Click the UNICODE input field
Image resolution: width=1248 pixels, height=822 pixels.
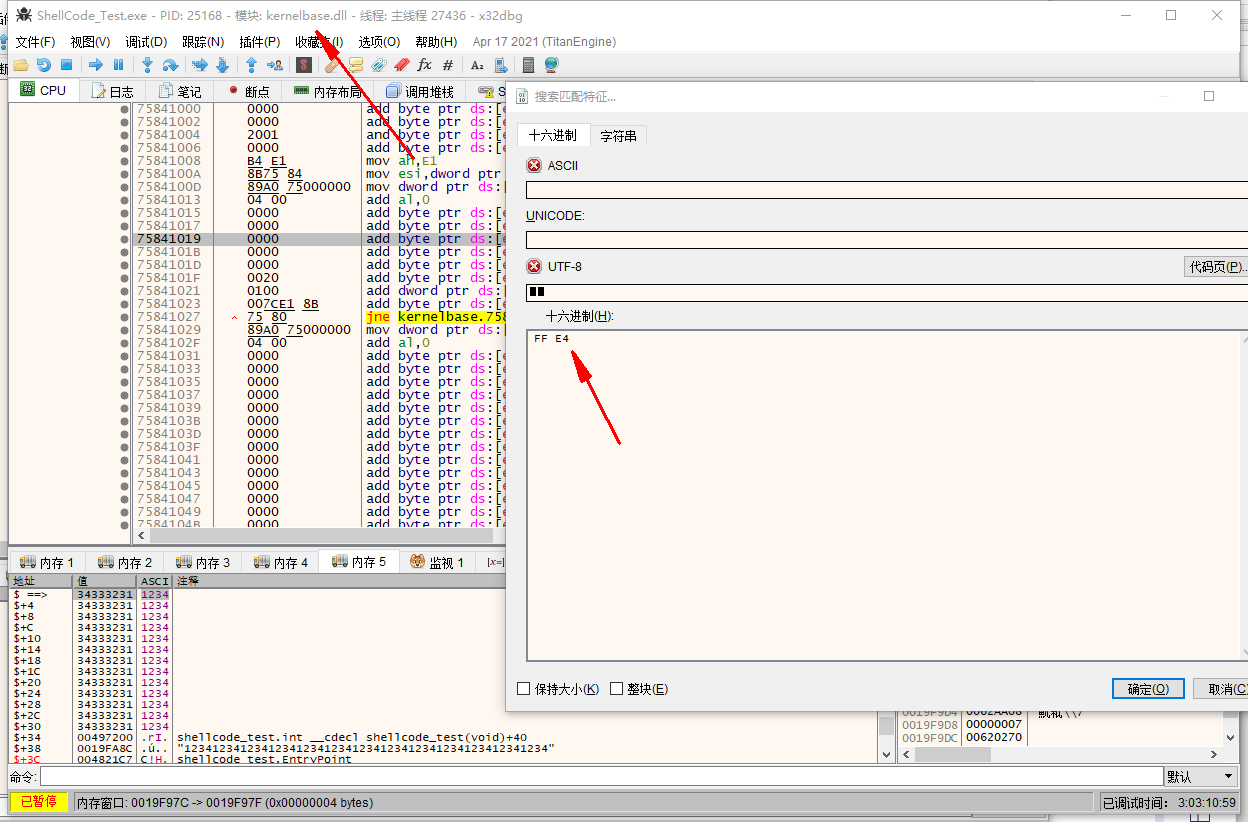887,240
